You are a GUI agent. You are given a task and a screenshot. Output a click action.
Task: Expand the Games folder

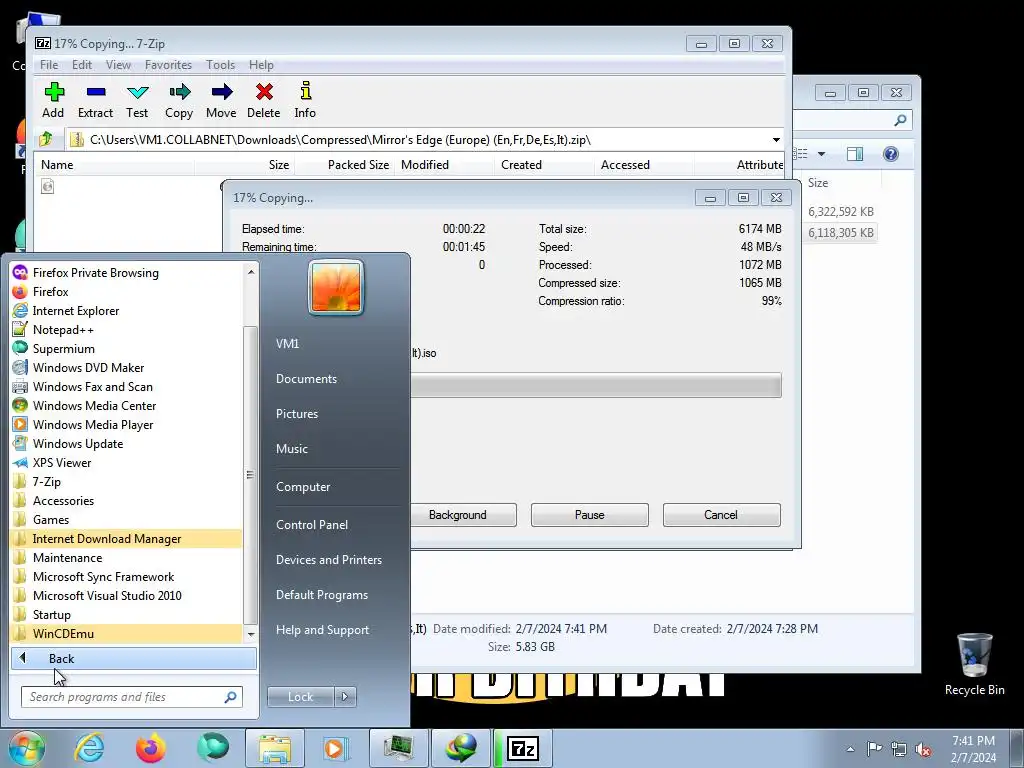click(51, 519)
